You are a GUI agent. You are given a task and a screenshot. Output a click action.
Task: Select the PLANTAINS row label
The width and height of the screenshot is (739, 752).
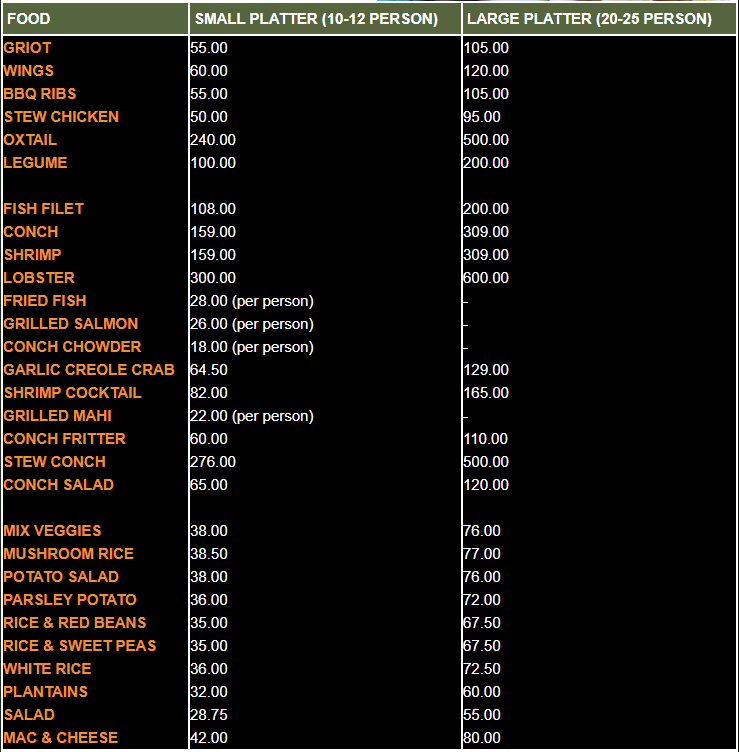46,692
